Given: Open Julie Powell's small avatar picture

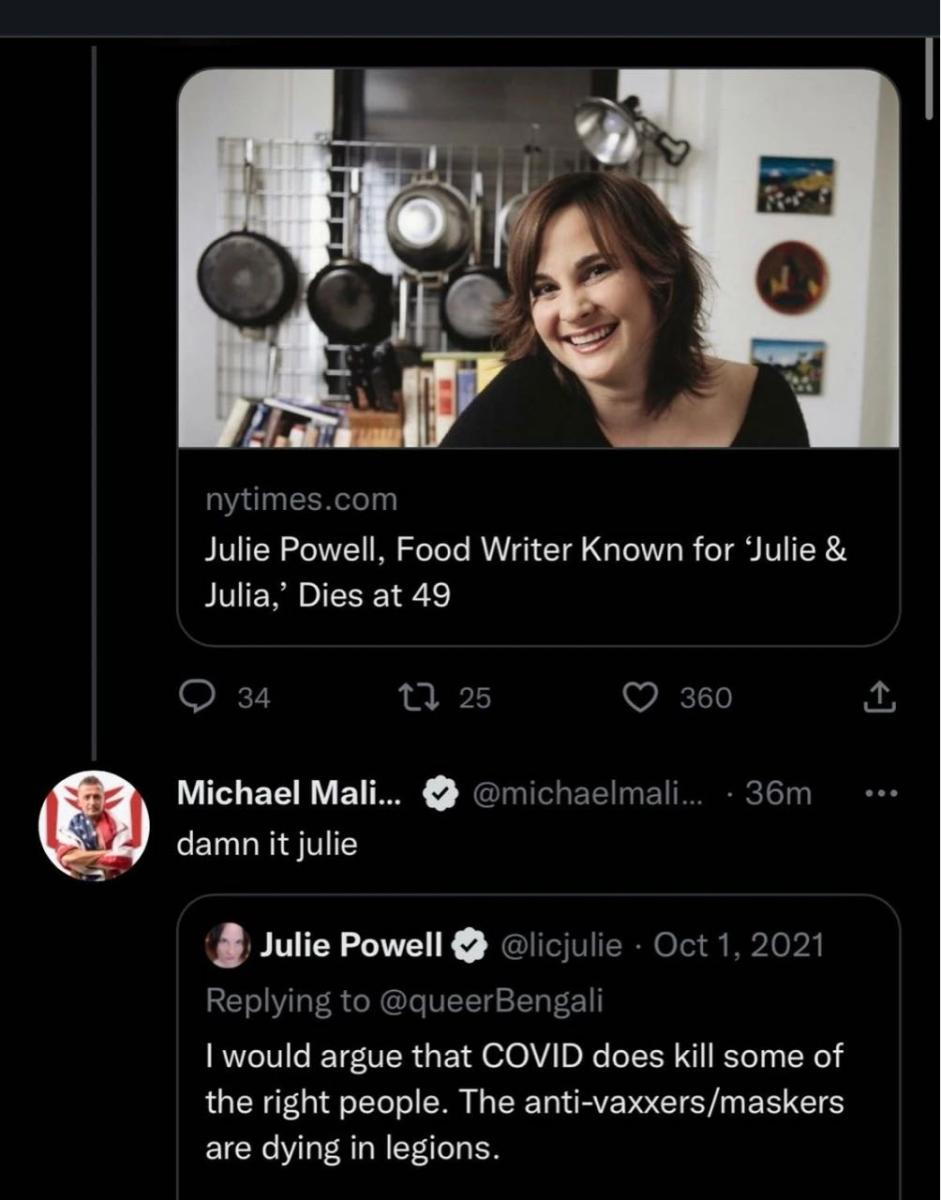Looking at the screenshot, I should pyautogui.click(x=227, y=945).
